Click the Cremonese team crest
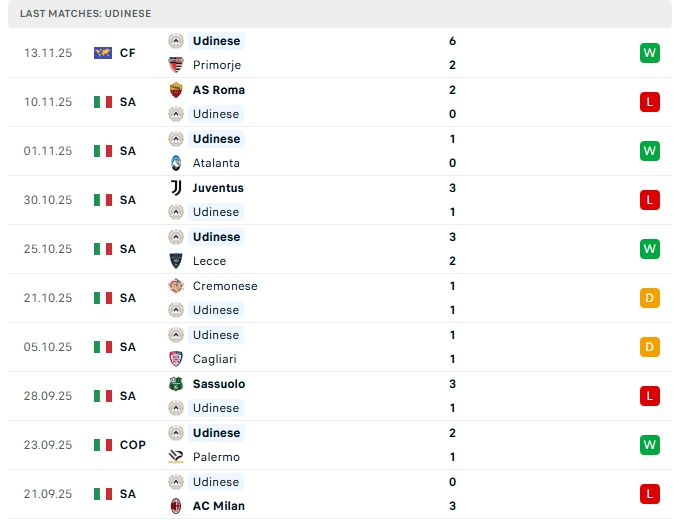The image size is (683, 520). point(176,286)
